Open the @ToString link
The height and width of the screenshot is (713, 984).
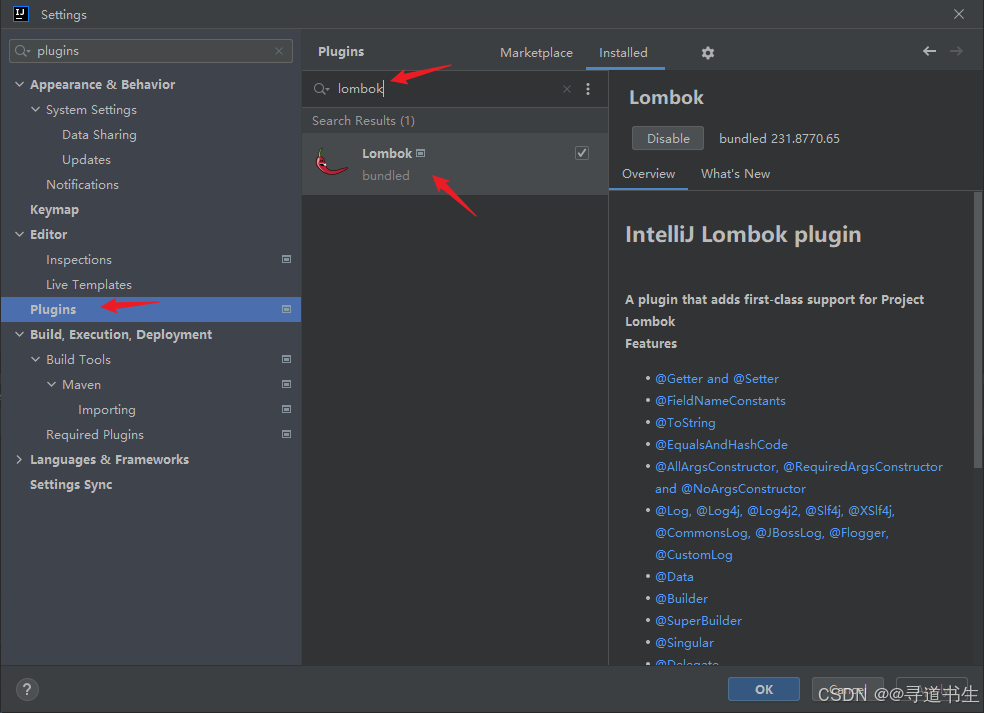point(685,422)
